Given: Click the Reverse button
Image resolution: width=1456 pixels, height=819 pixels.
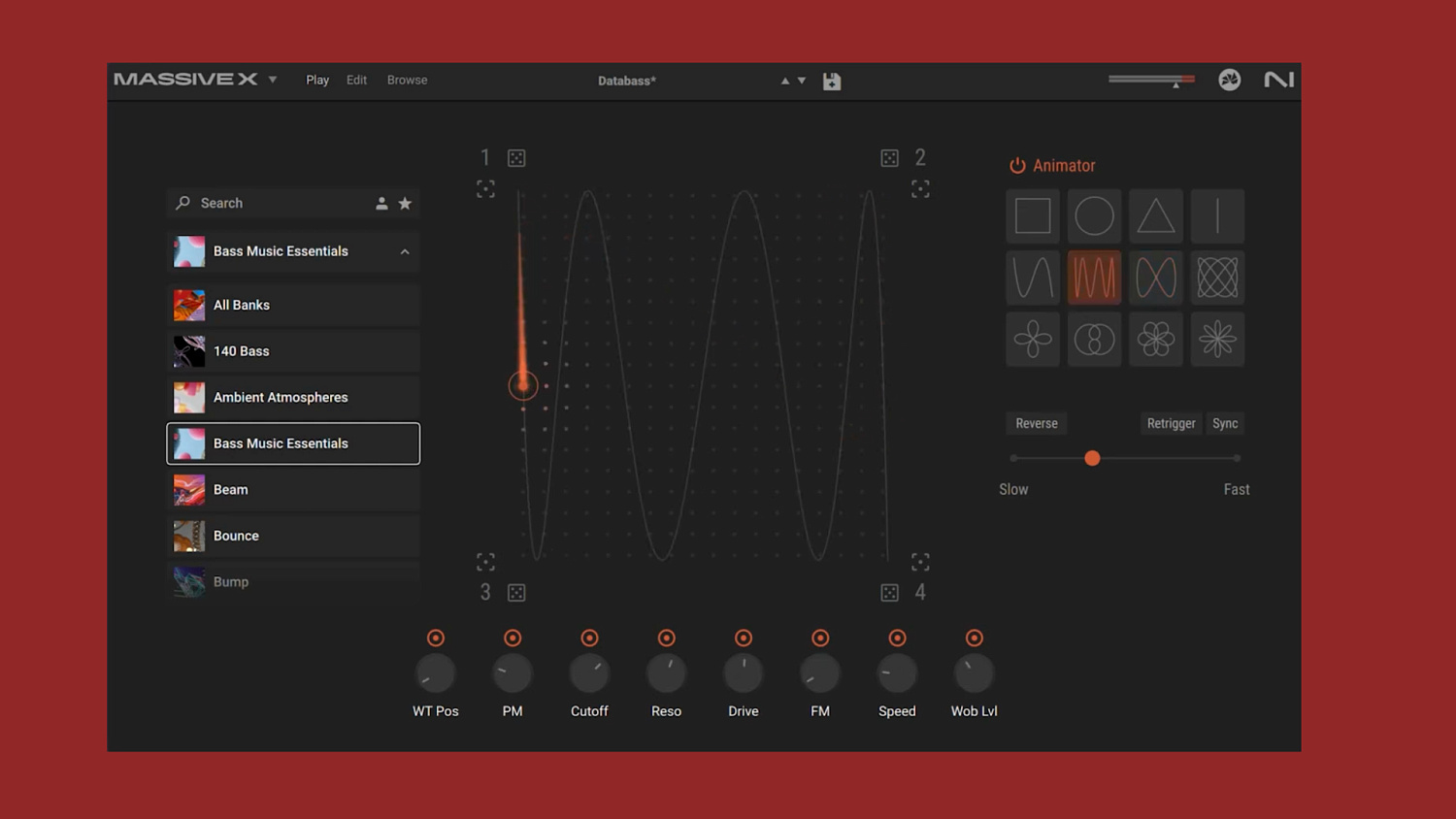Looking at the screenshot, I should [x=1037, y=424].
